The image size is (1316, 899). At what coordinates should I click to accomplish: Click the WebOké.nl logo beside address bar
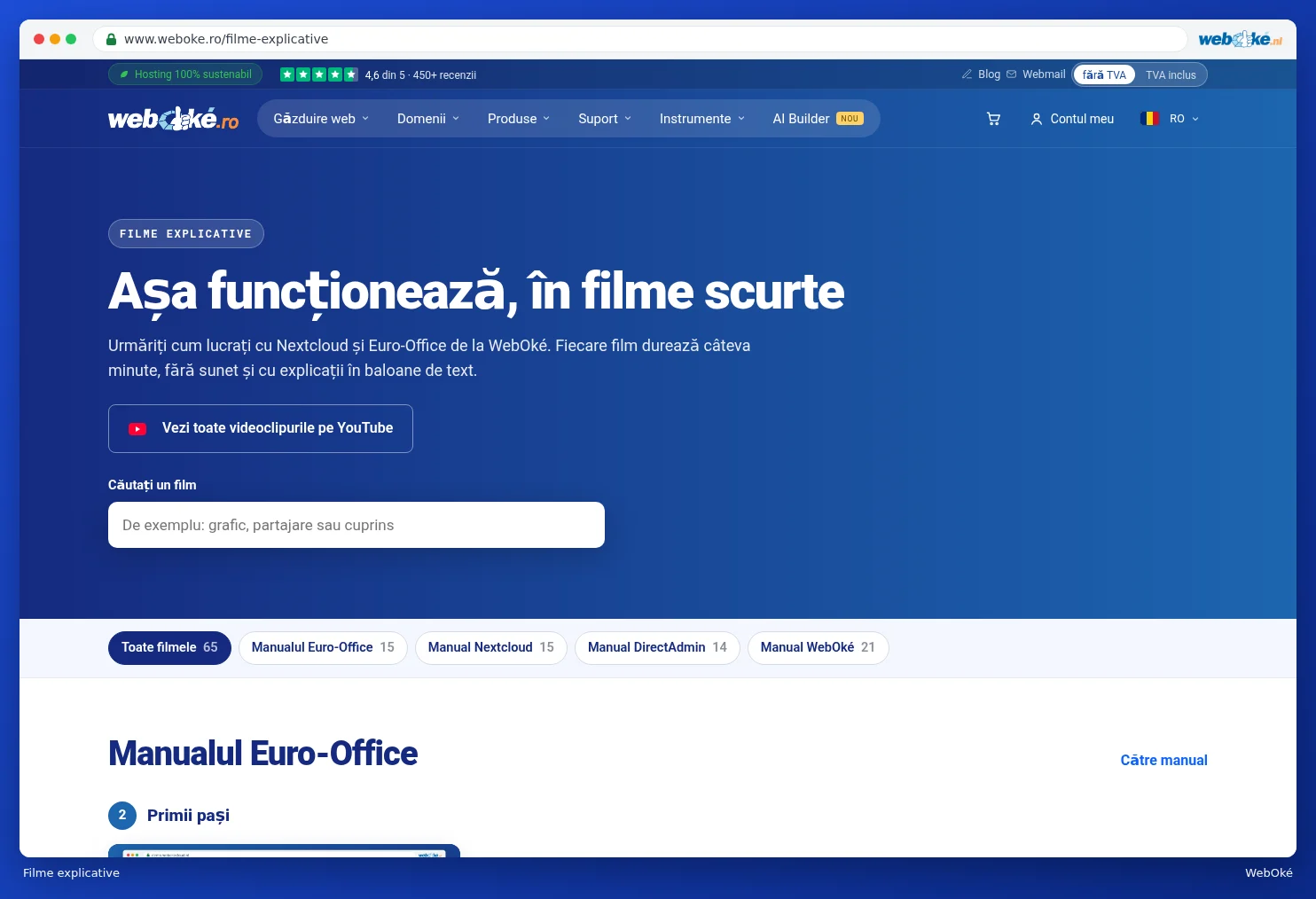[x=1240, y=39]
